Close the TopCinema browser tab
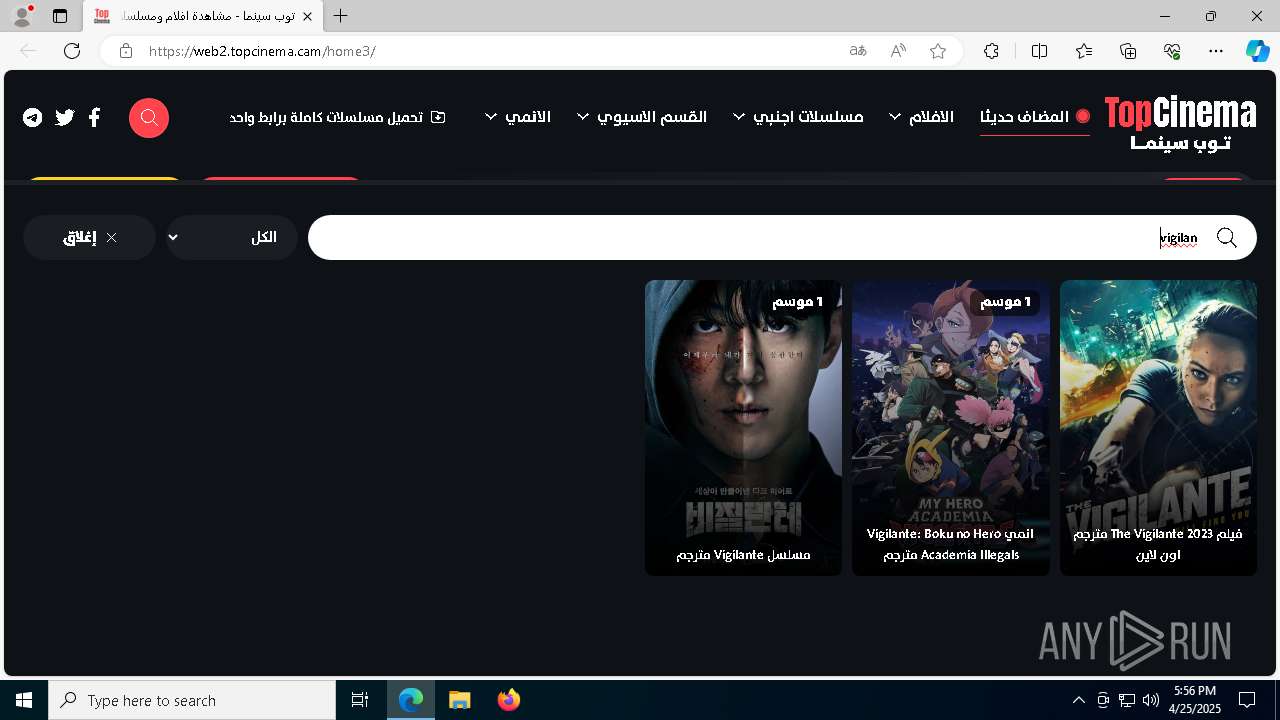This screenshot has width=1280, height=720. click(307, 16)
